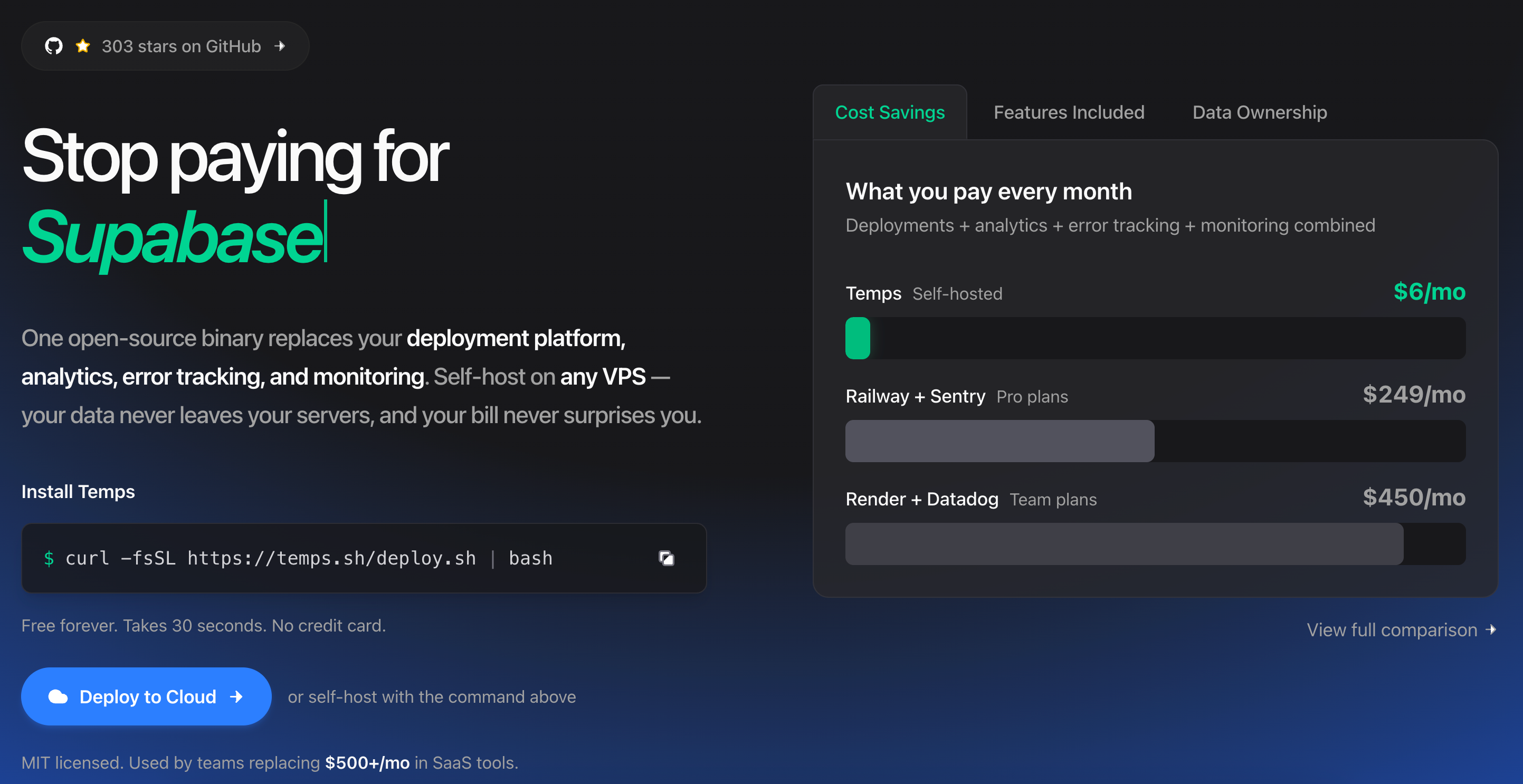The width and height of the screenshot is (1523, 784).
Task: Switch to Features Included tab
Action: click(x=1068, y=112)
